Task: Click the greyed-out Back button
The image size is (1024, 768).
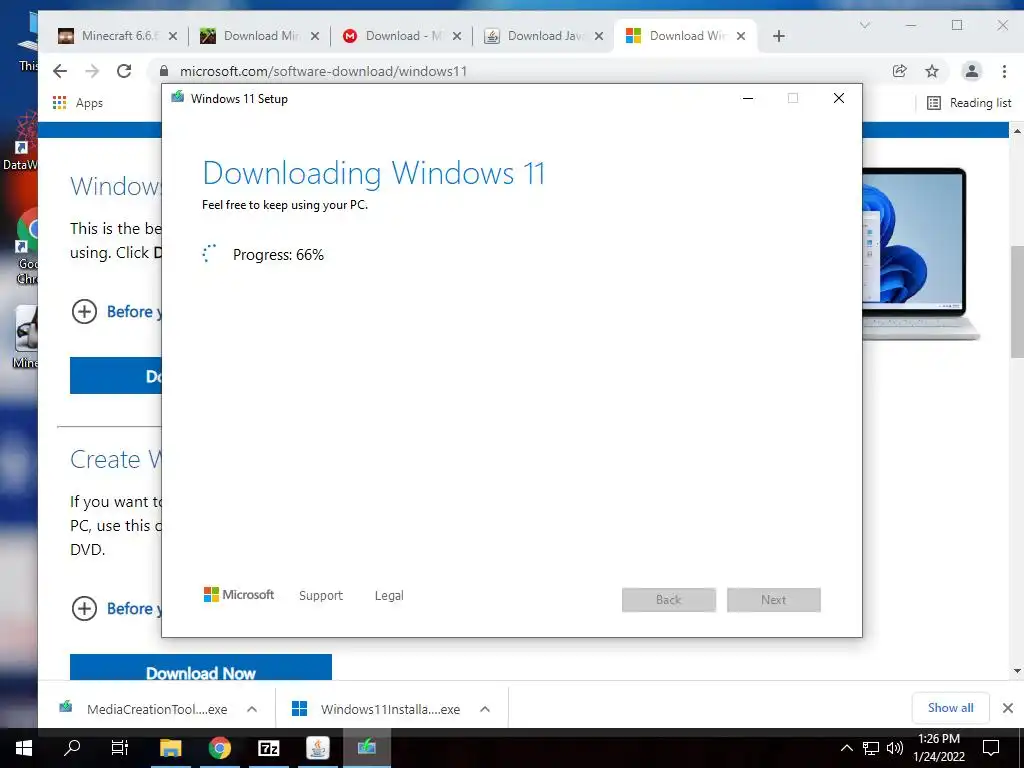Action: point(669,600)
